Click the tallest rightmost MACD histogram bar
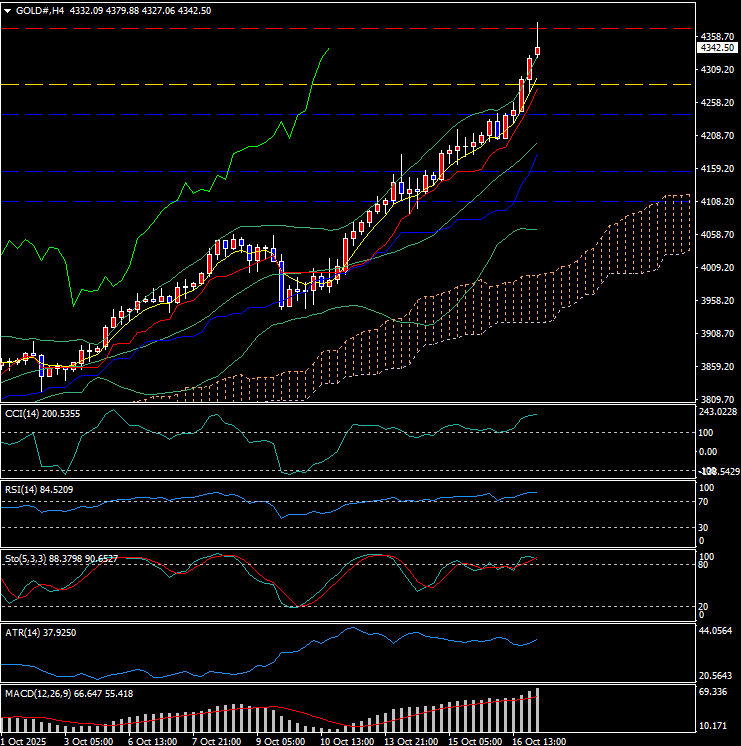Screen dimensions: 741x746 pos(538,709)
